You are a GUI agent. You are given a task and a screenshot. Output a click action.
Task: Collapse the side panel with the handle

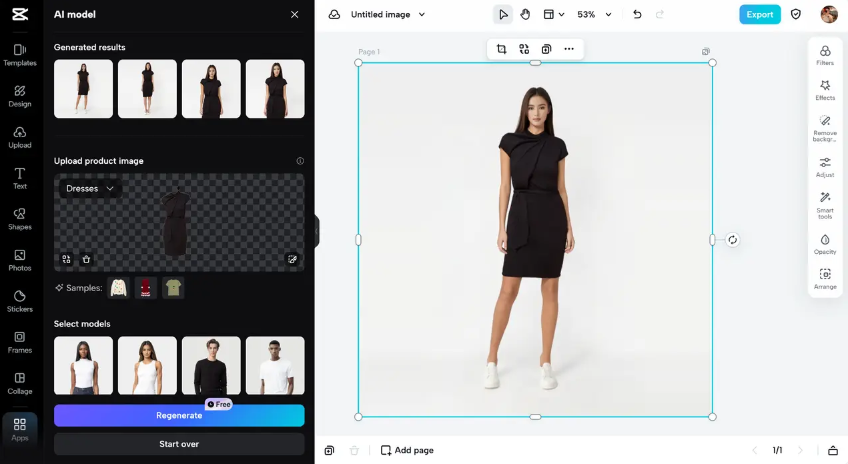click(317, 231)
